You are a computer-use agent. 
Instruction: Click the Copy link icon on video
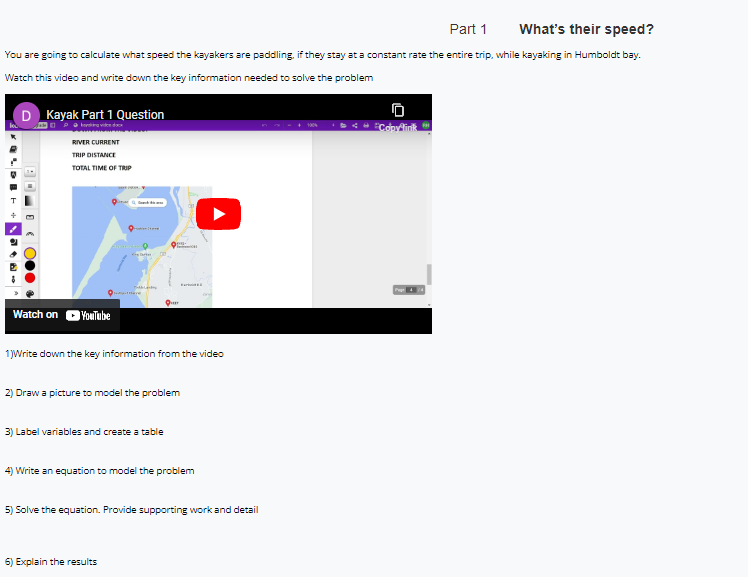[398, 110]
